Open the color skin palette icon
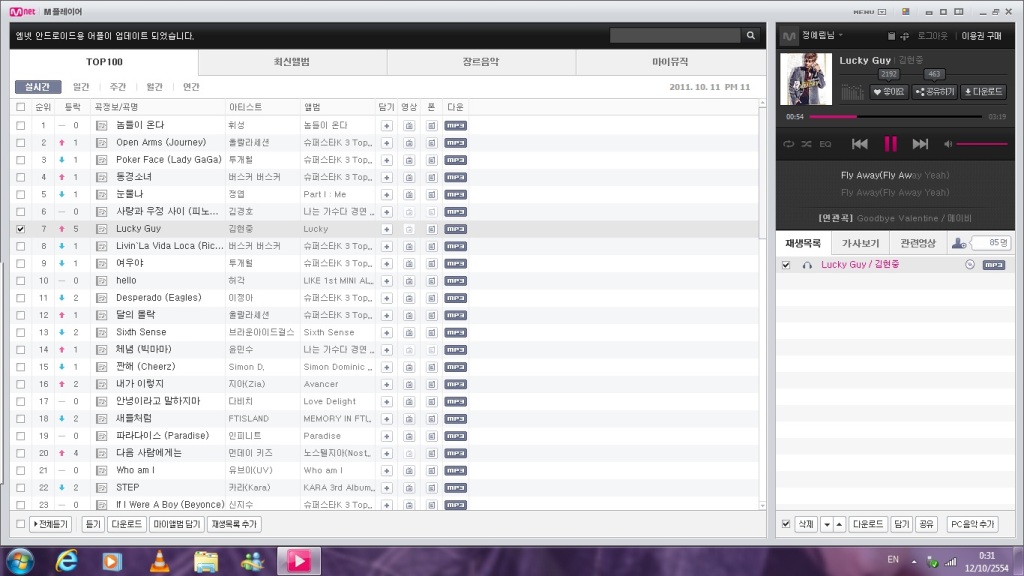Viewport: 1024px width, 576px height. tap(906, 12)
